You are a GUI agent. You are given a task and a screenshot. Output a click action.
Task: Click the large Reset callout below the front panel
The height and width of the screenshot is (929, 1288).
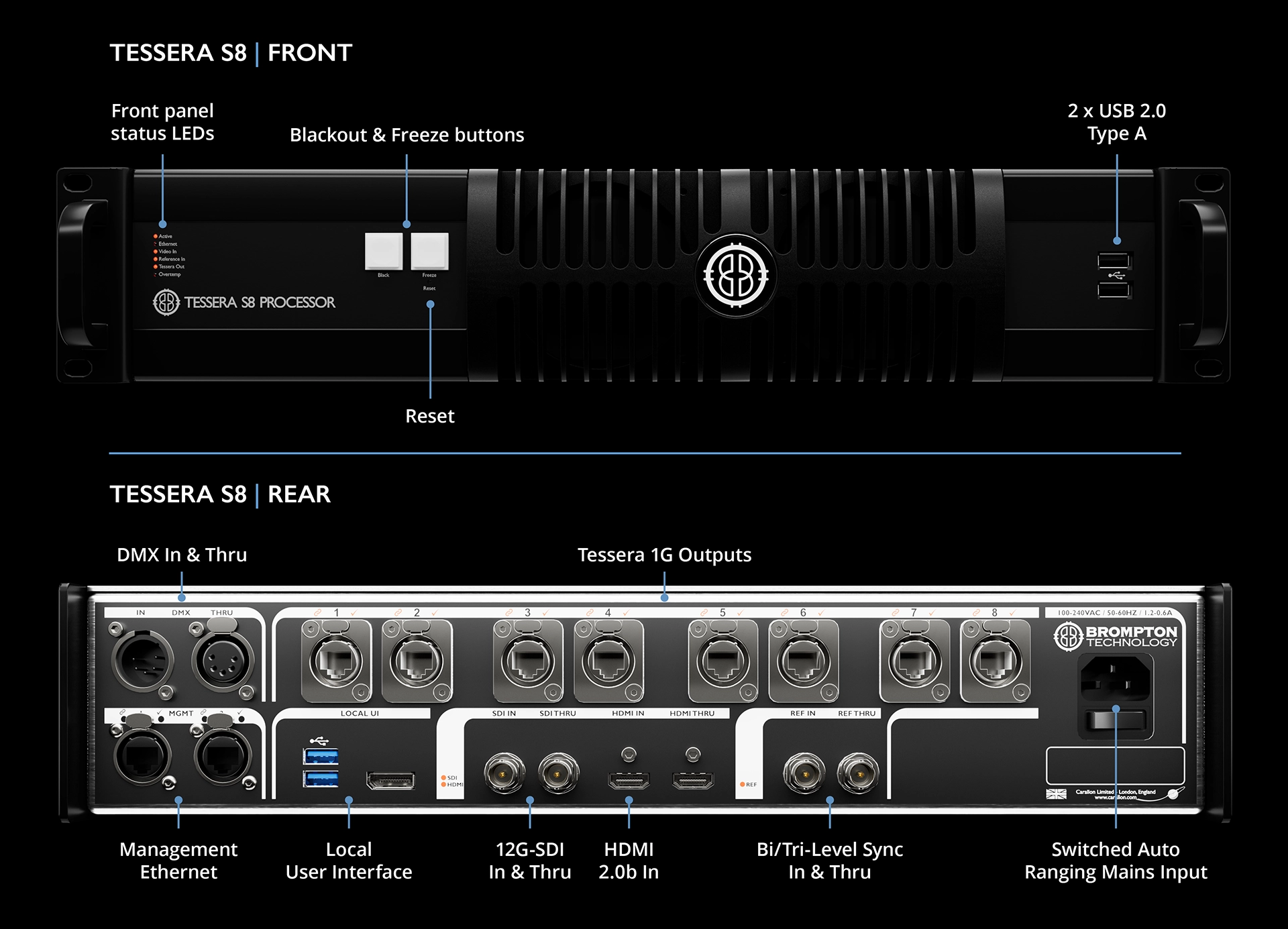[430, 416]
